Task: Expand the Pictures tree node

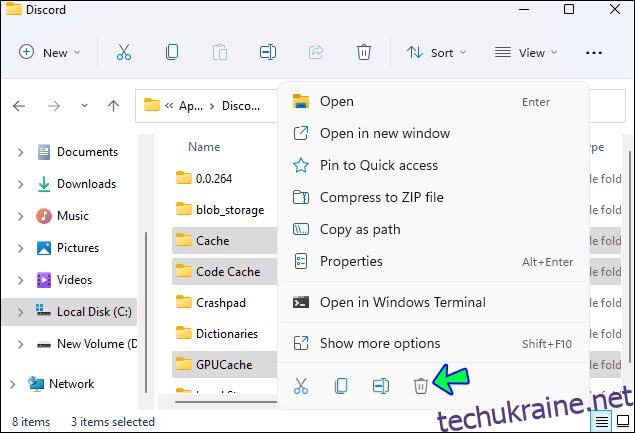Action: click(20, 248)
